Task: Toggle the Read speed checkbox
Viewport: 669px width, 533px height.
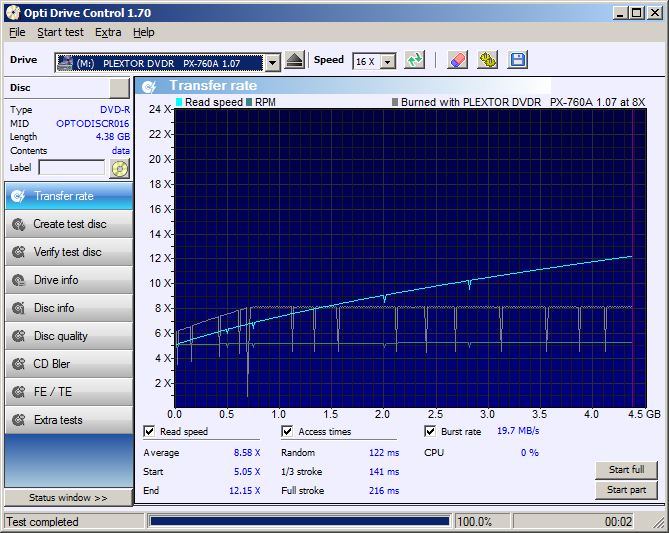Action: pyautogui.click(x=149, y=431)
